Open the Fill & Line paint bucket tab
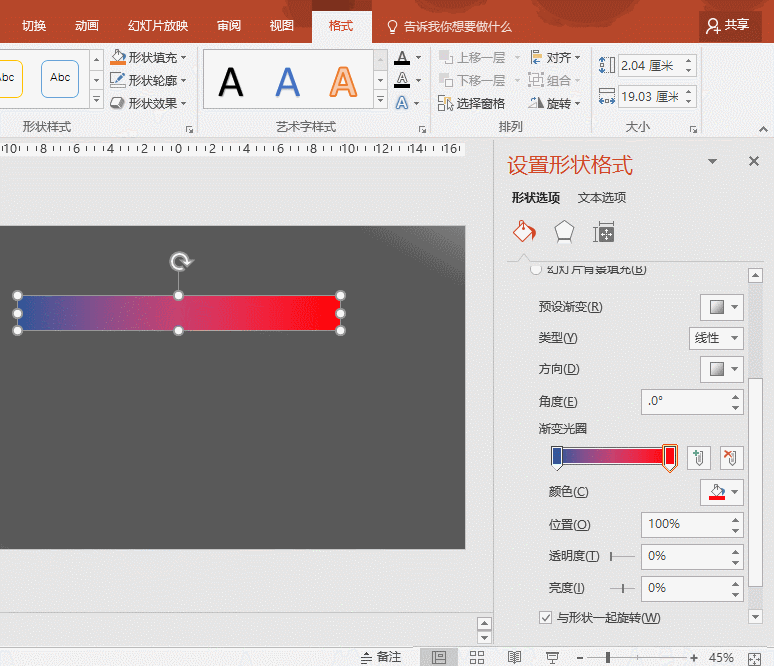 click(524, 232)
